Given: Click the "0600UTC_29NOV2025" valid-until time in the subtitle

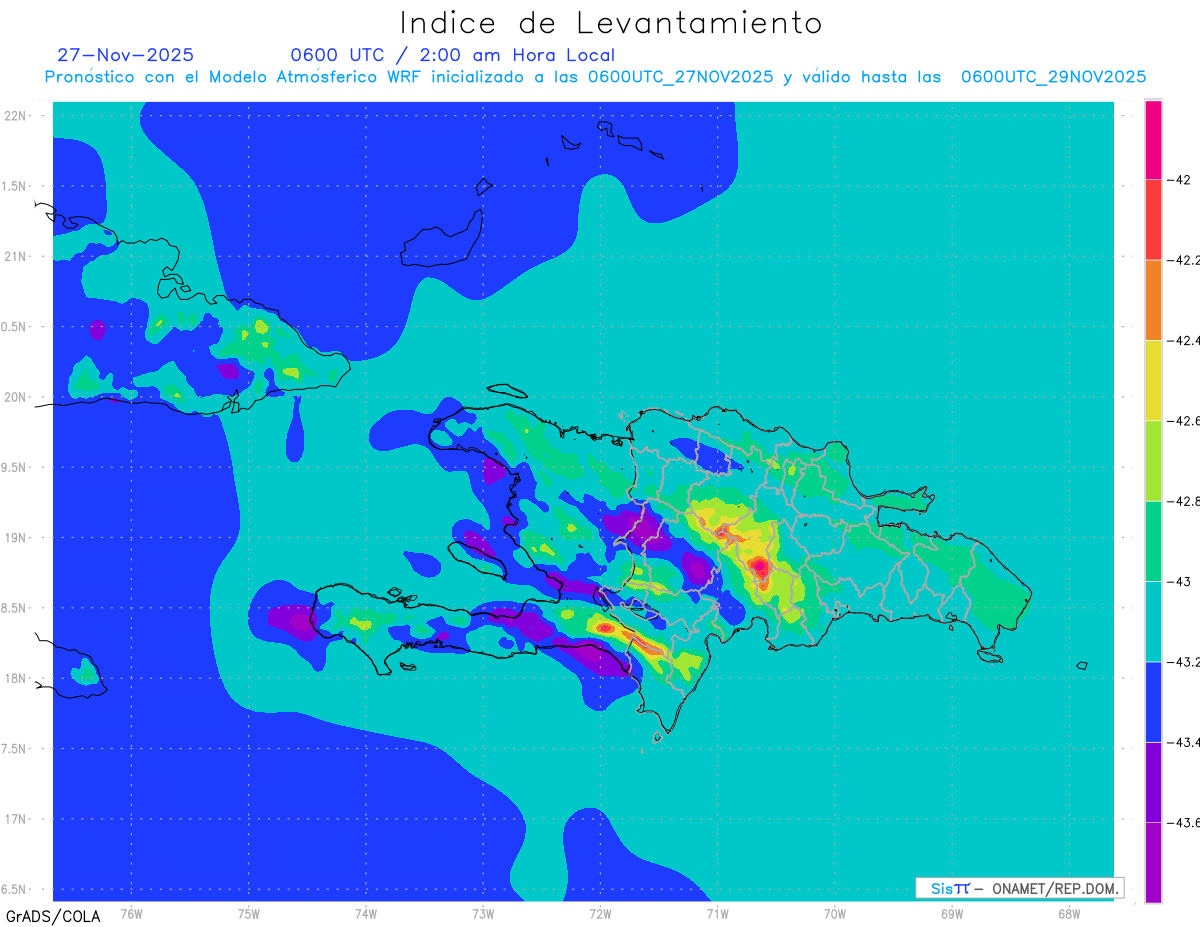Looking at the screenshot, I should pos(1053,77).
